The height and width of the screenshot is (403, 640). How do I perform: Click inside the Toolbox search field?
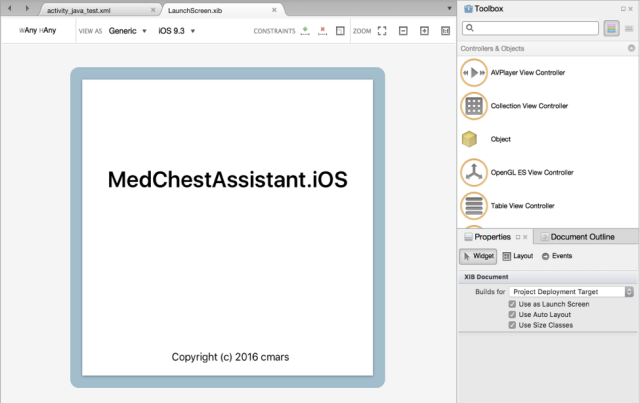point(530,28)
